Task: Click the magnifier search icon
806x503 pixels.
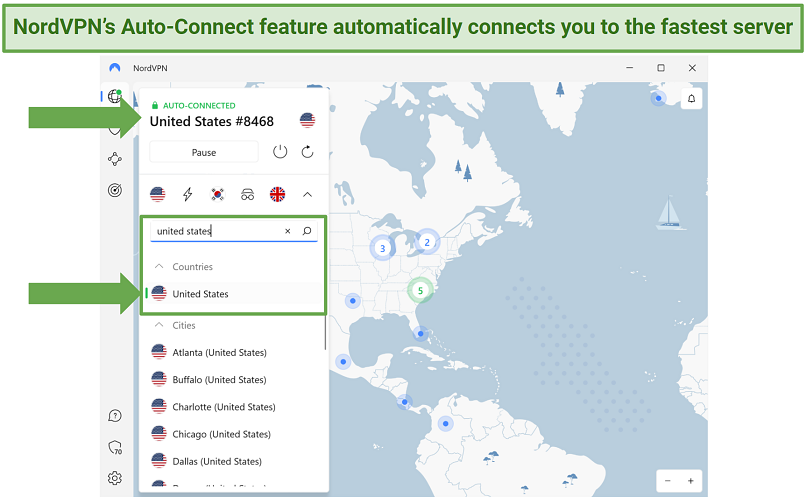Action: [307, 231]
